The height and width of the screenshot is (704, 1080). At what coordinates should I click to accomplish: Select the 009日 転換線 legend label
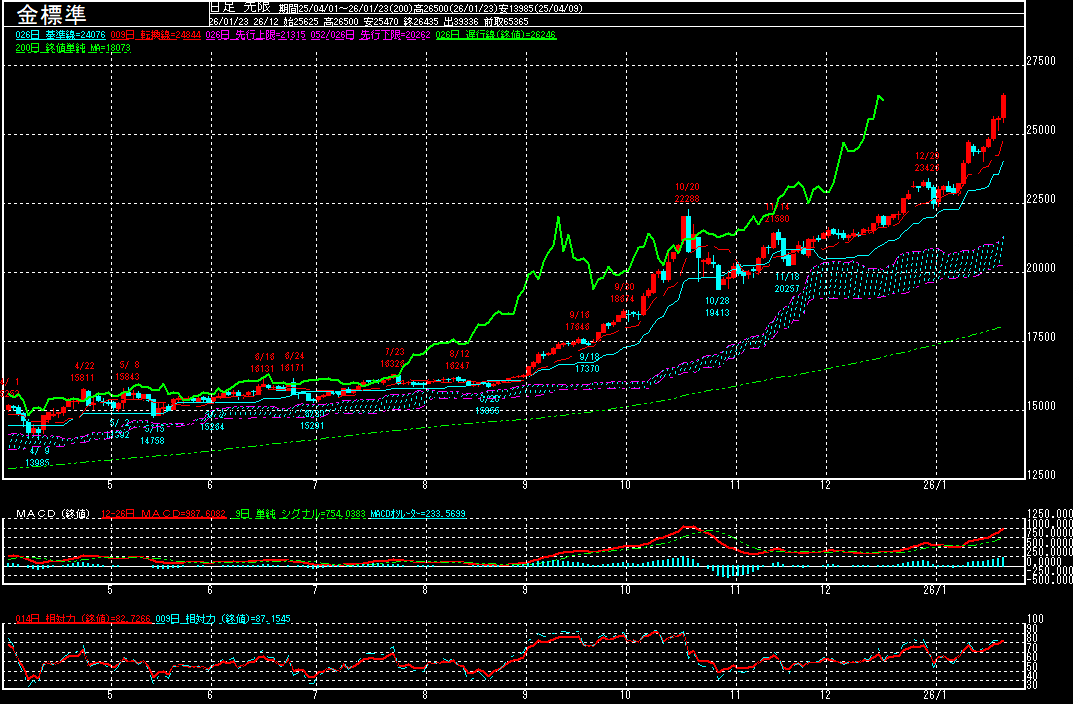coord(155,35)
